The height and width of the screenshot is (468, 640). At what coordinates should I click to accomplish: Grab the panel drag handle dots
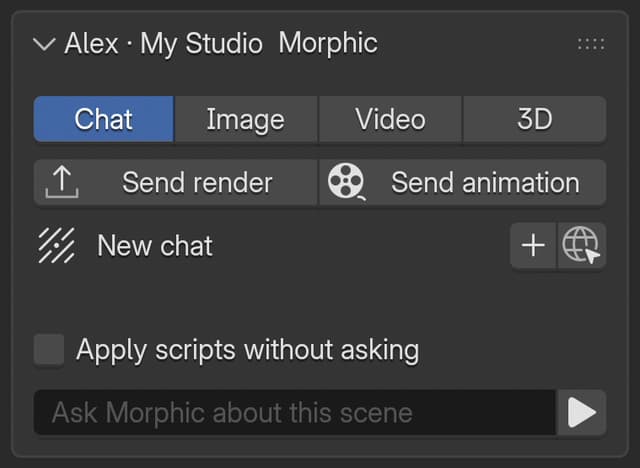click(x=591, y=44)
